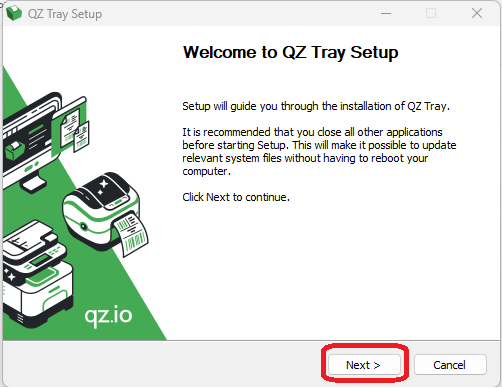Image resolution: width=502 pixels, height=388 pixels.
Task: Minimize the QZ Tray Setup window
Action: click(x=386, y=13)
